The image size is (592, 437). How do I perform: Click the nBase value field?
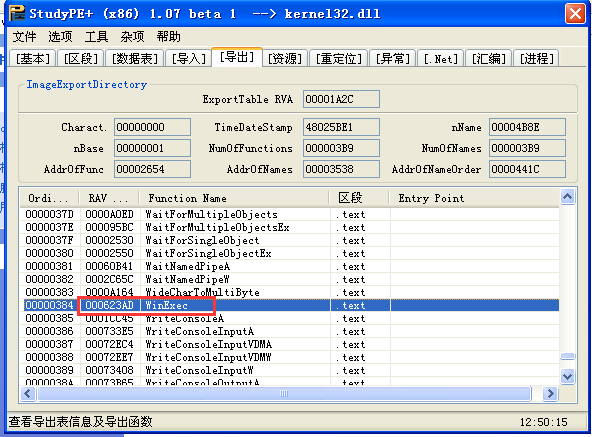click(153, 148)
